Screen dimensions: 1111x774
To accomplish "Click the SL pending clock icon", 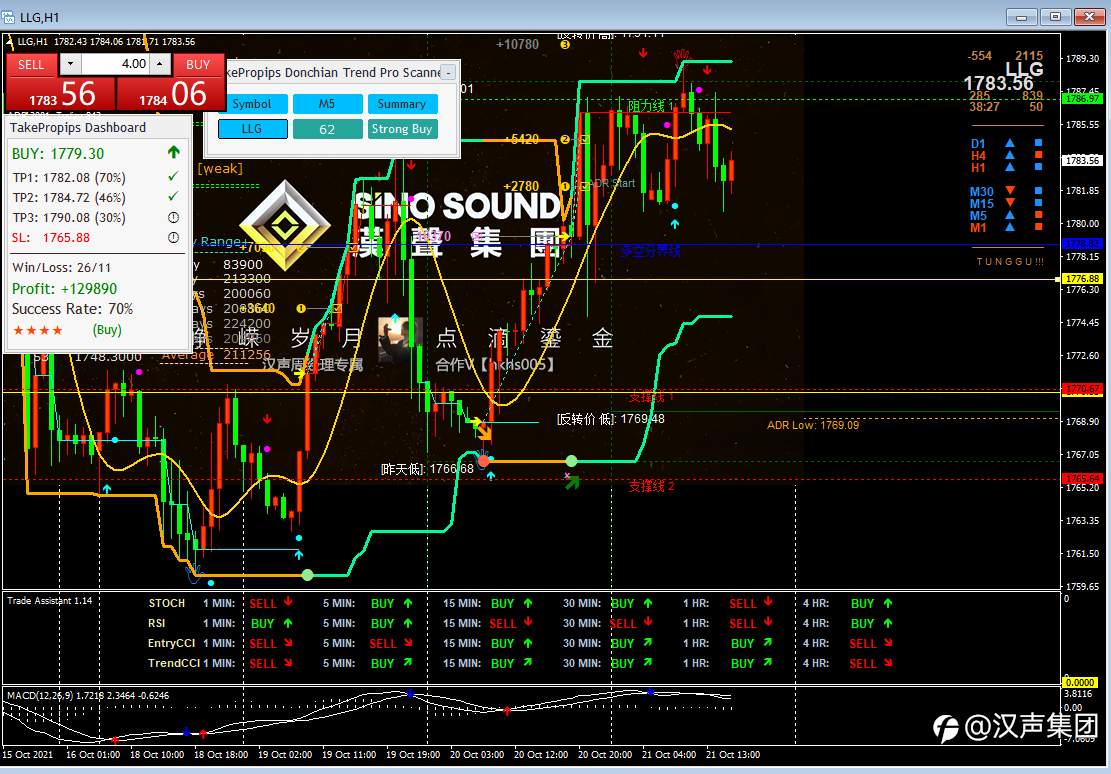I will (174, 237).
